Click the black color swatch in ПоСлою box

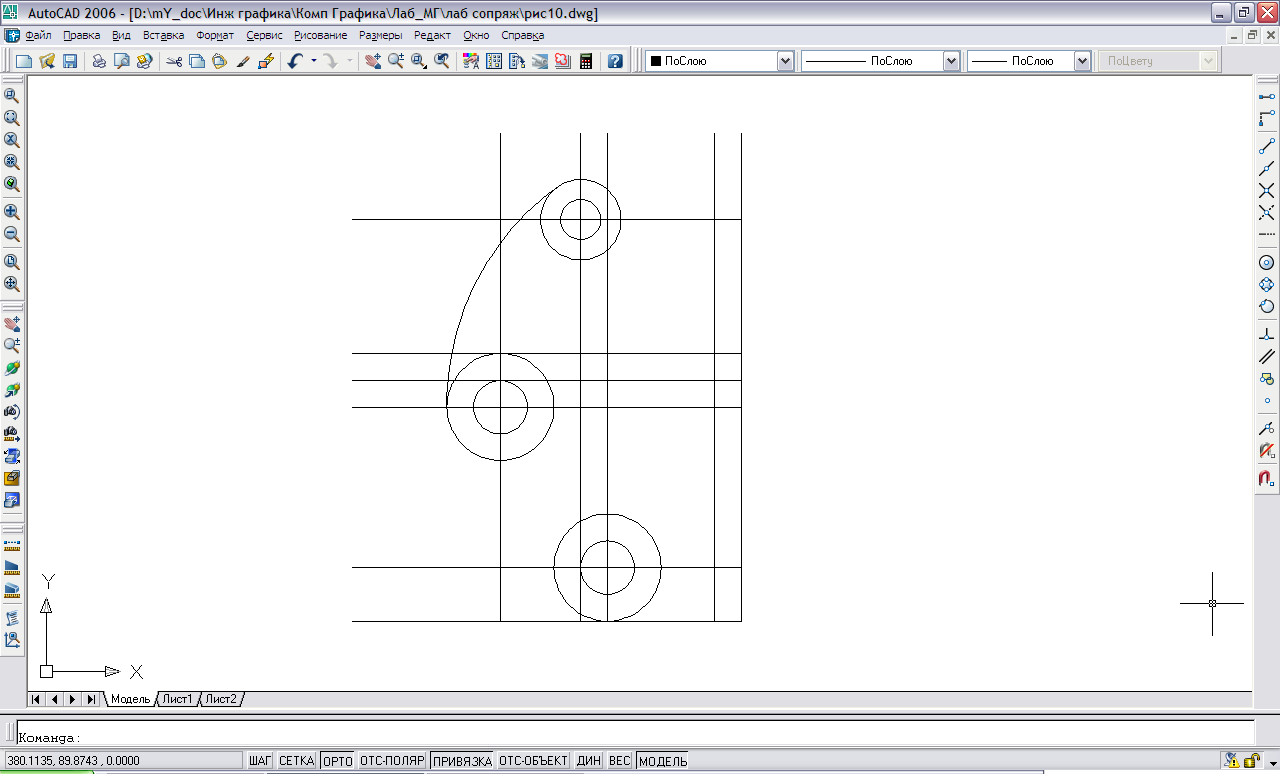tap(656, 61)
